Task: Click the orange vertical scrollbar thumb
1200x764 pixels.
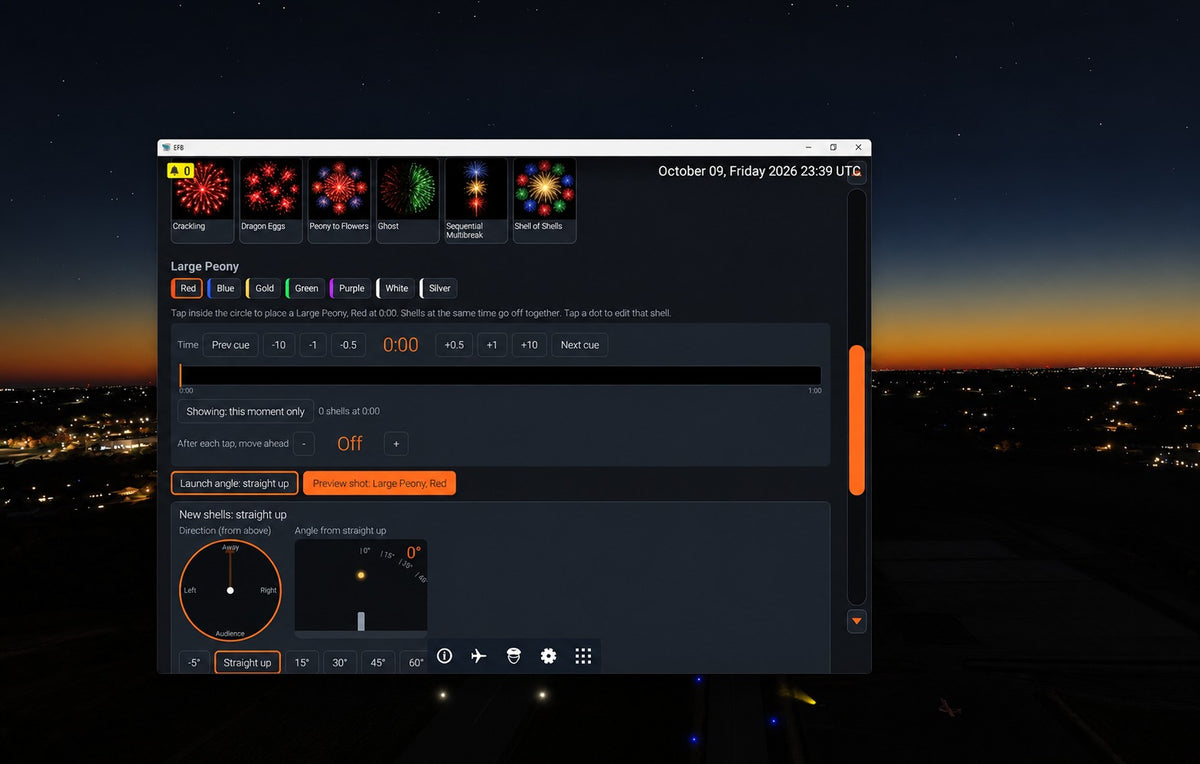Action: coord(856,420)
